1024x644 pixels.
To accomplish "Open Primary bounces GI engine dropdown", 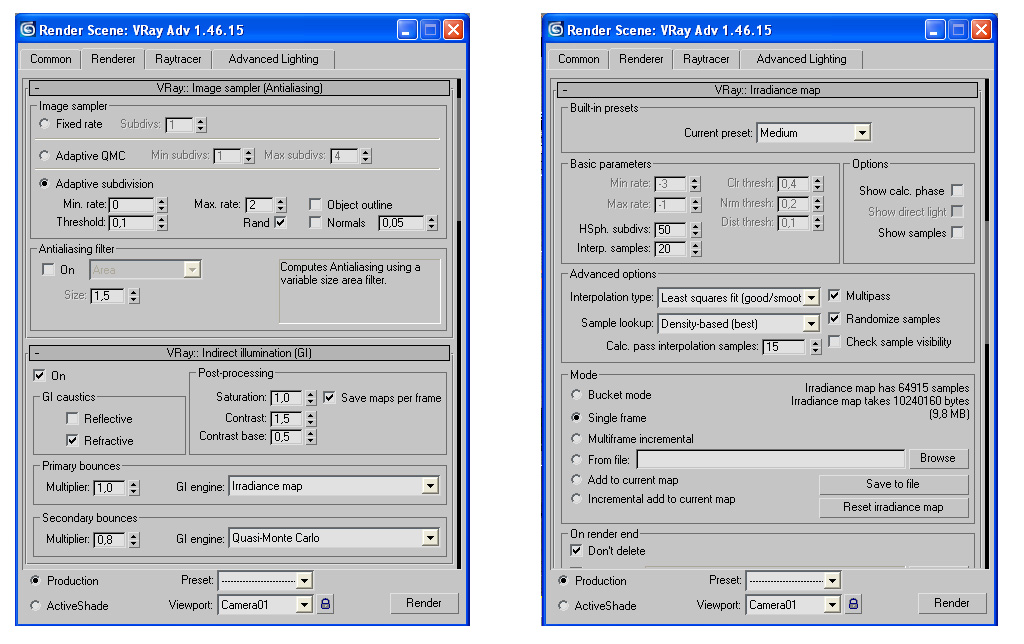I will point(429,485).
